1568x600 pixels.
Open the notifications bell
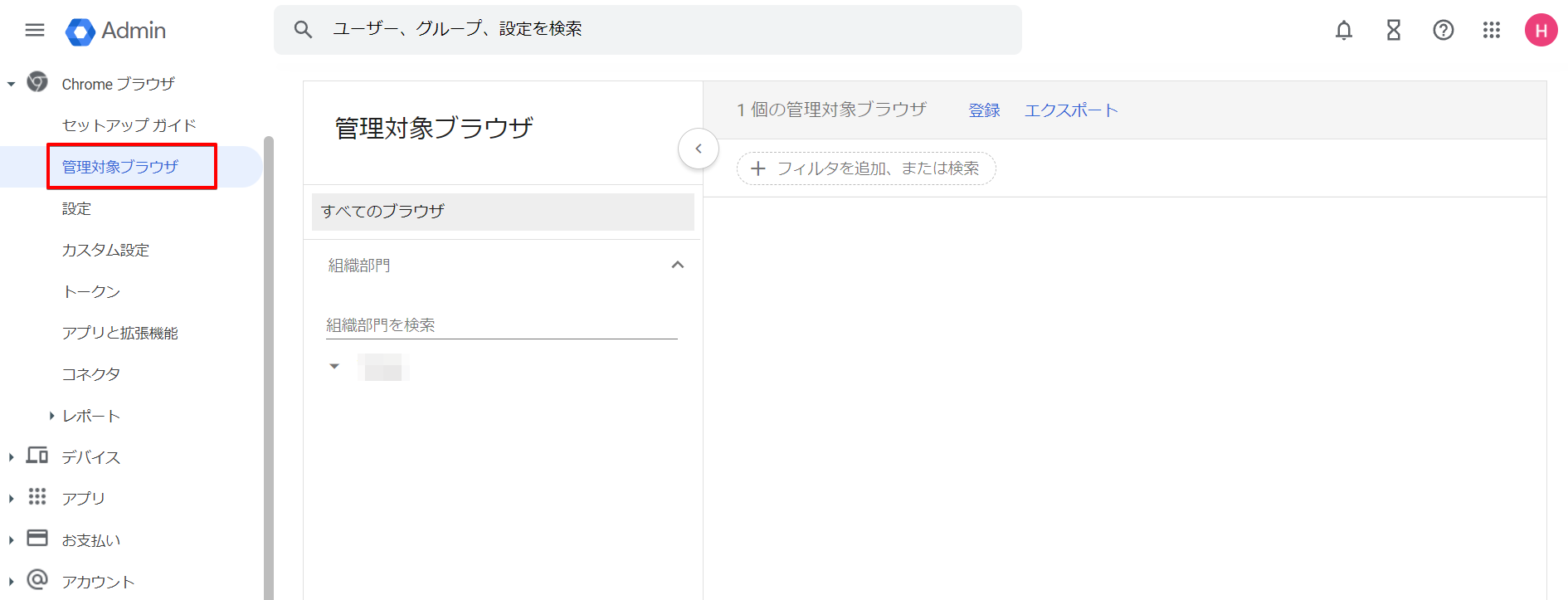tap(1343, 31)
